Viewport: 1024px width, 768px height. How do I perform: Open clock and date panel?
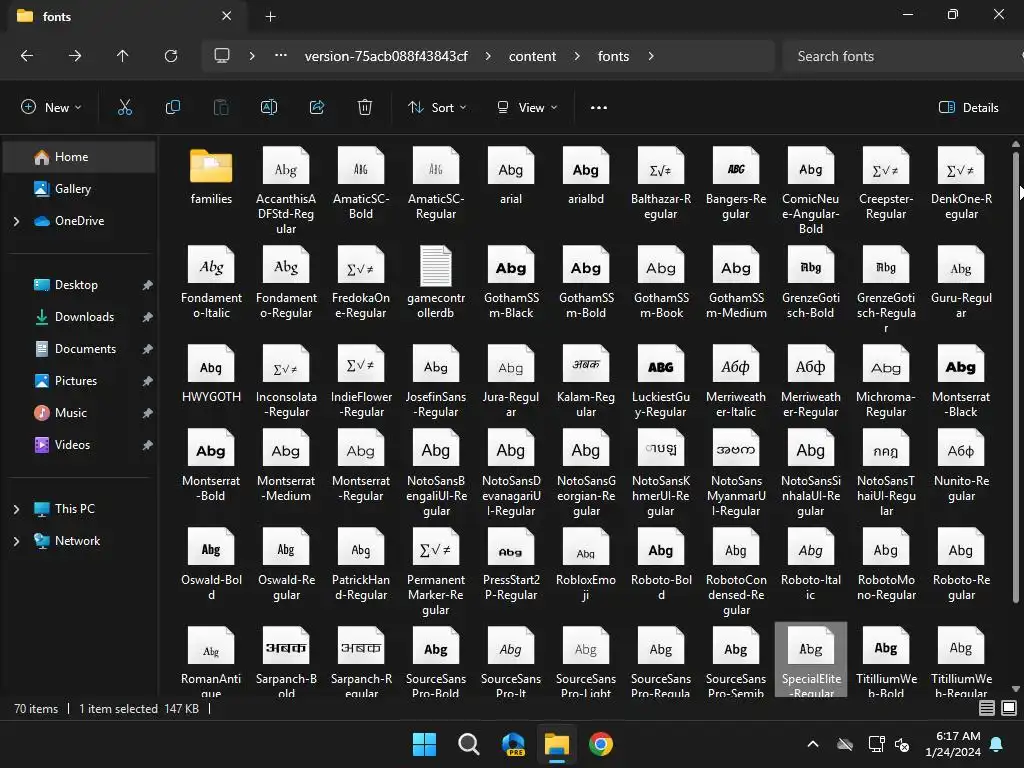[953, 744]
